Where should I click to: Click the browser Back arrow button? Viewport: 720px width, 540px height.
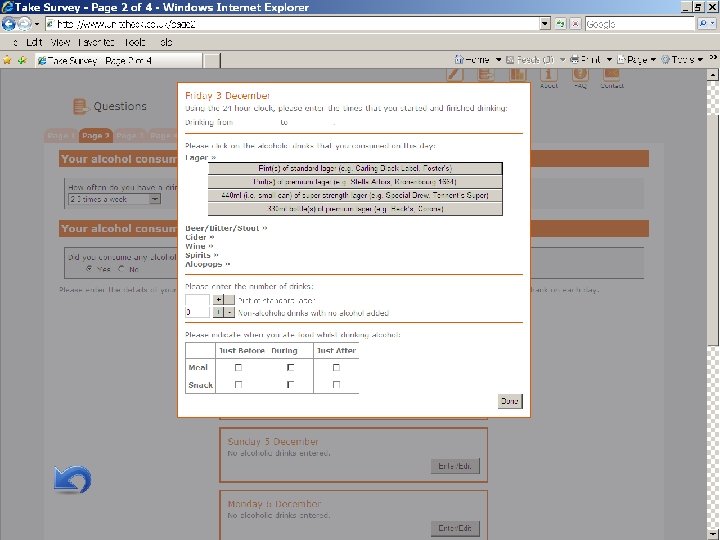[8, 23]
